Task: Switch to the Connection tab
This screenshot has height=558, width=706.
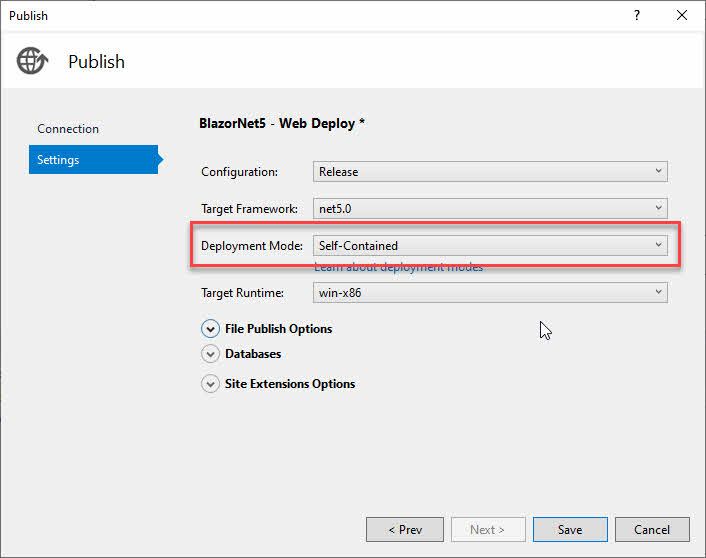Action: (68, 129)
